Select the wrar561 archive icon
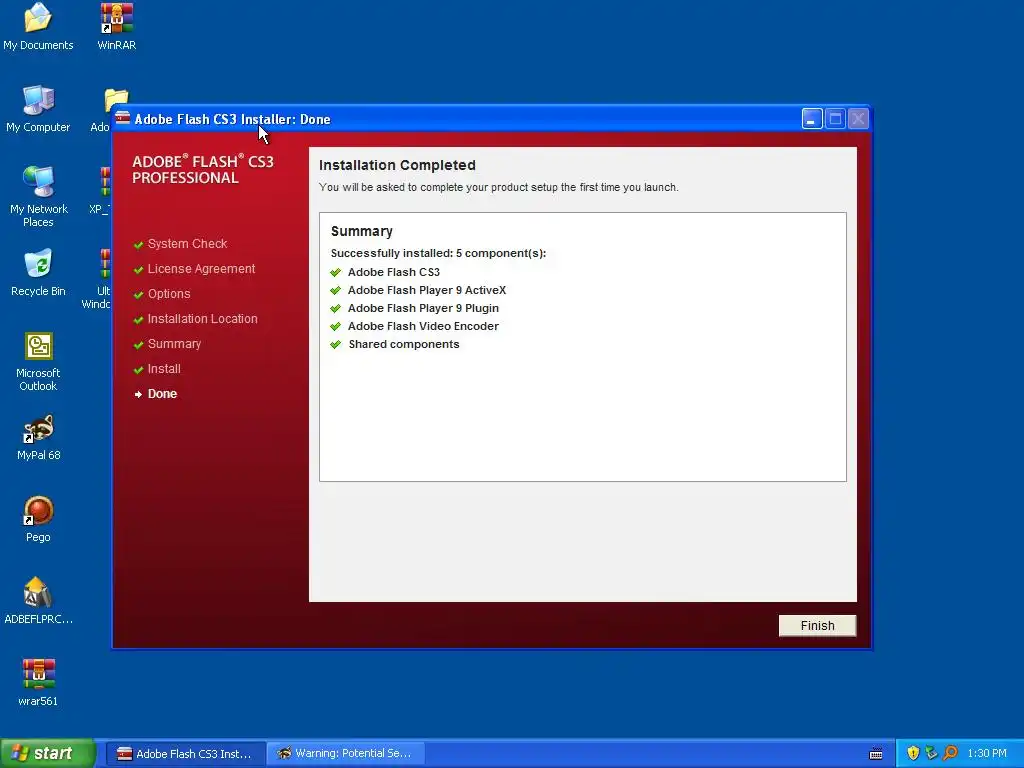Image resolution: width=1024 pixels, height=768 pixels. pos(38,682)
